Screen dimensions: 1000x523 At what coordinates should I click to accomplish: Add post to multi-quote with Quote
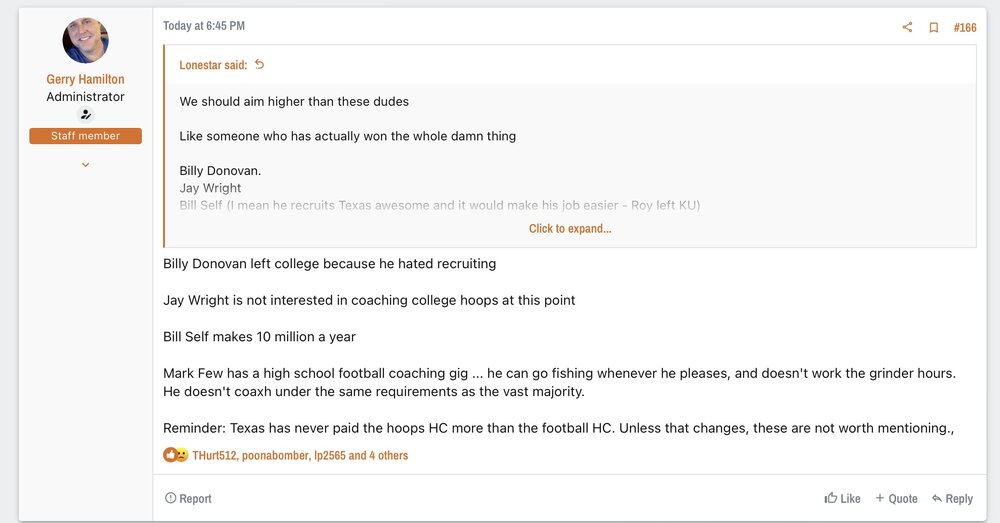[896, 498]
